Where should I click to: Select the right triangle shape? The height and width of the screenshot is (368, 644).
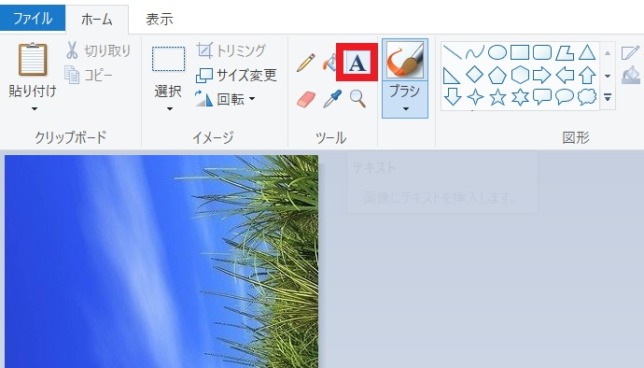[452, 76]
